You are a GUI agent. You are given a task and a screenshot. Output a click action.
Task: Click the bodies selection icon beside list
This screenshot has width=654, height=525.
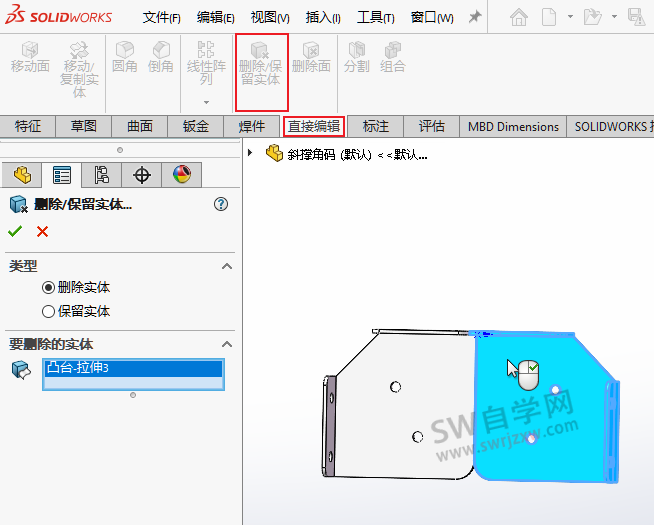21,369
